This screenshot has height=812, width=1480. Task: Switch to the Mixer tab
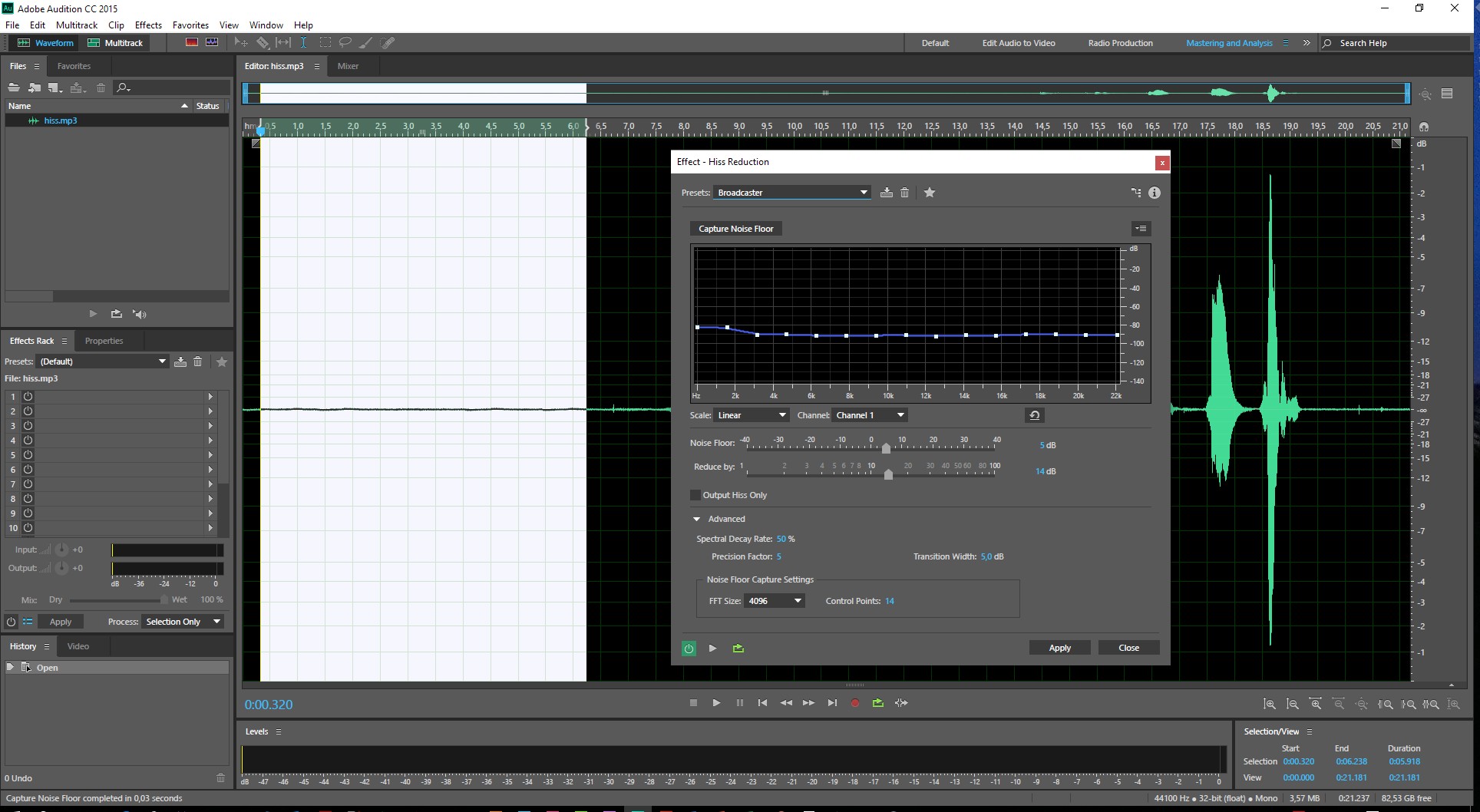pyautogui.click(x=348, y=66)
